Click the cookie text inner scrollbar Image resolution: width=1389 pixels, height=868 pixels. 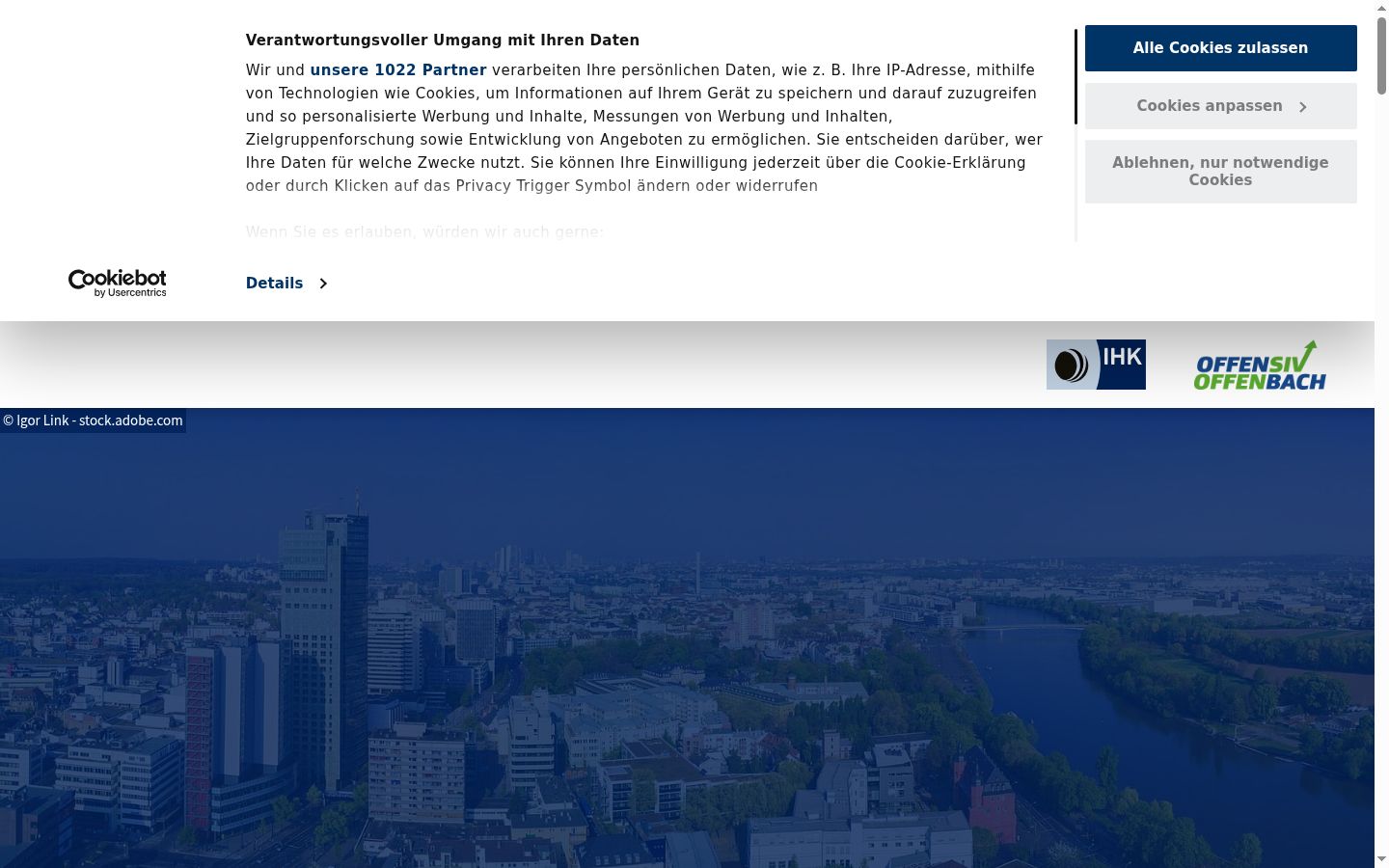[x=1076, y=77]
